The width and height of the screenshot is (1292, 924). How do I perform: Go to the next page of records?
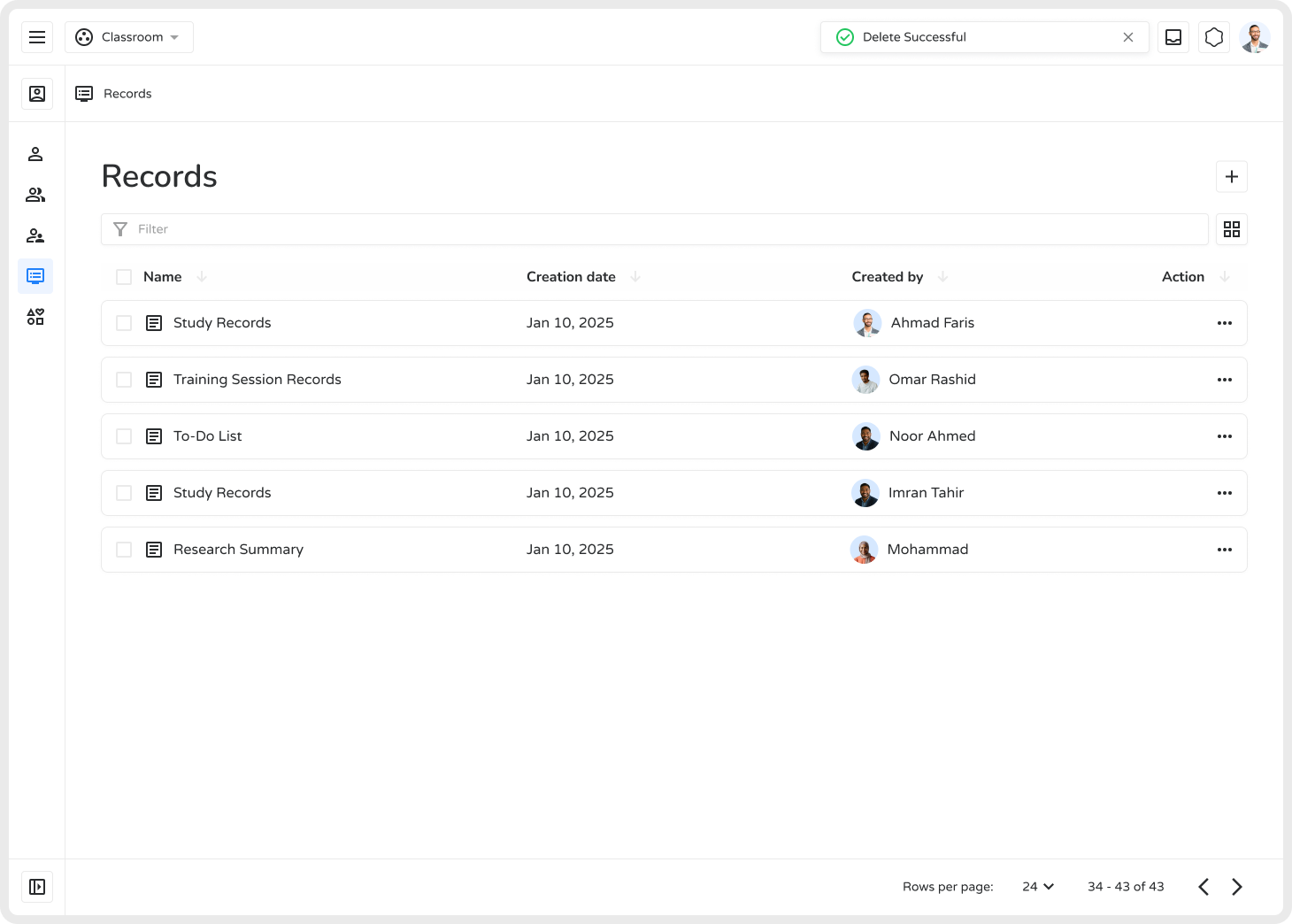coord(1237,886)
